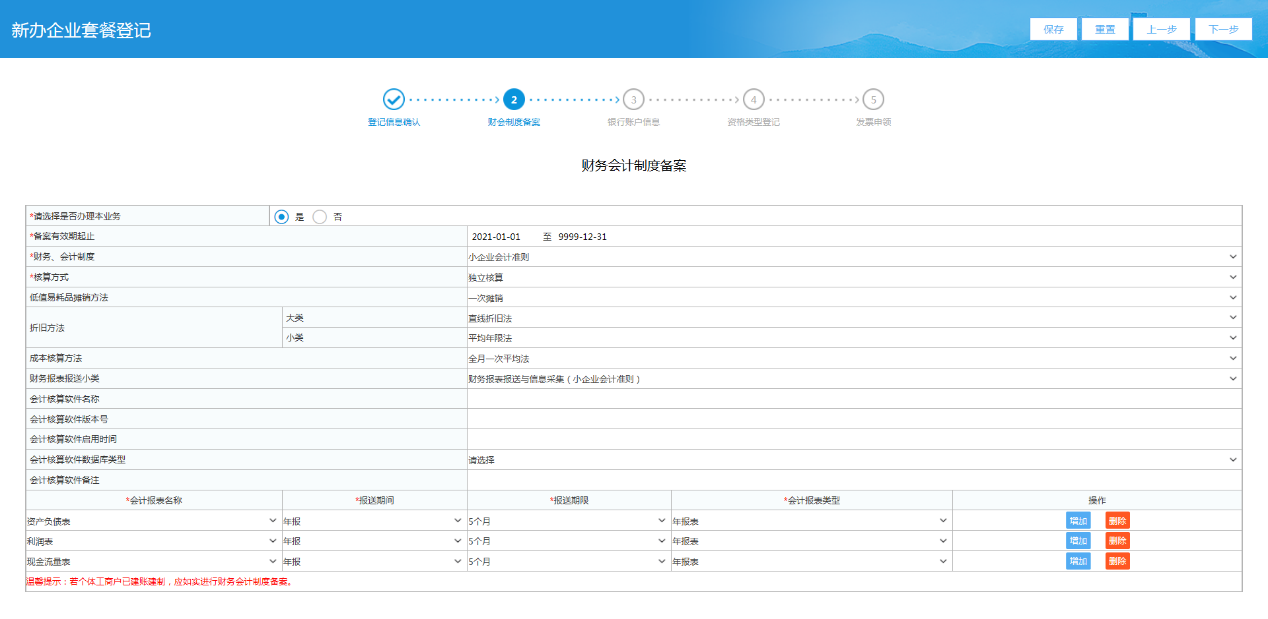Click the completed step 1 checkmark icon
The height and width of the screenshot is (619, 1268).
tap(393, 99)
